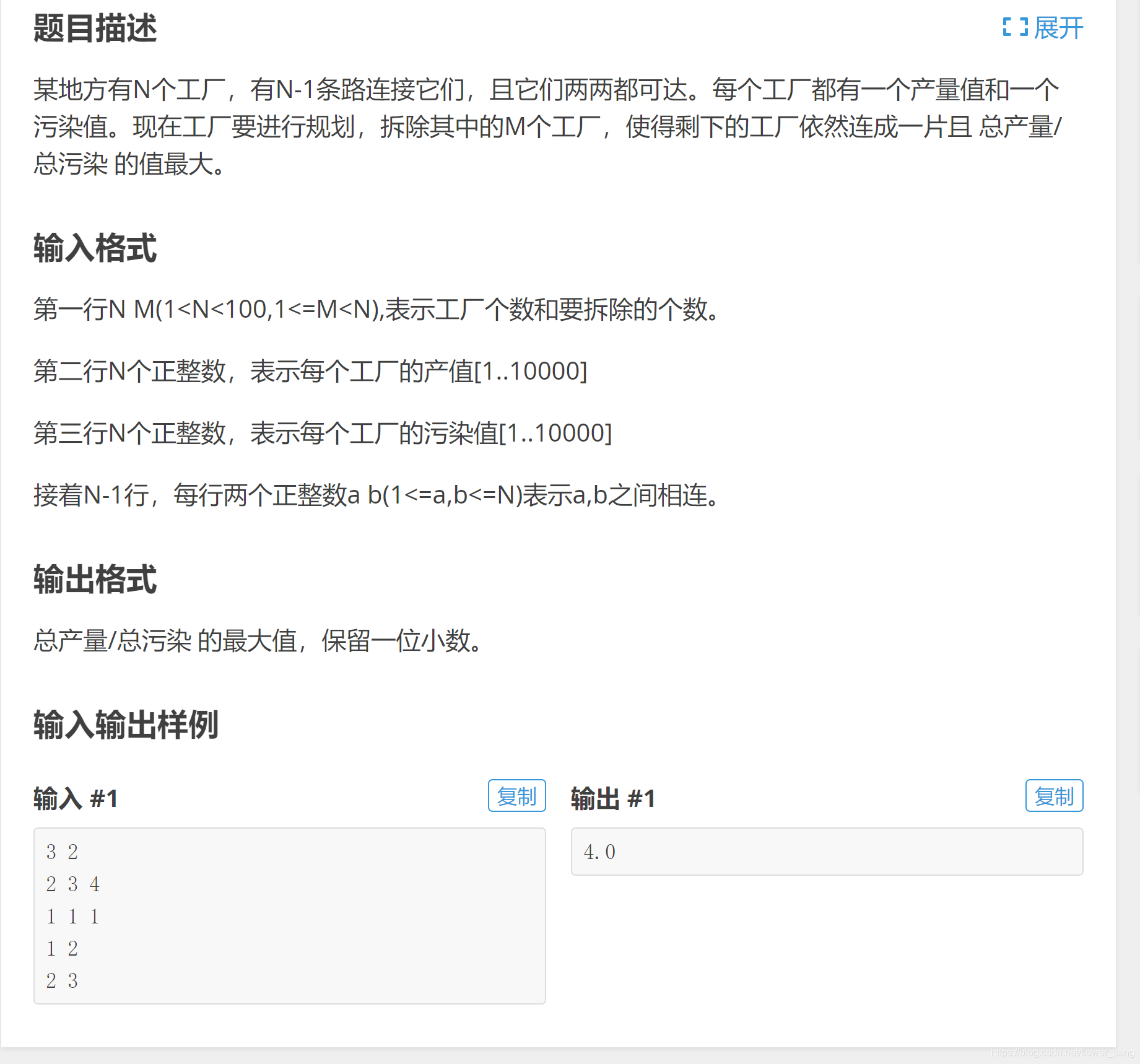Click the 保留一位小数 output description
The height and width of the screenshot is (1064, 1140).
tap(258, 640)
